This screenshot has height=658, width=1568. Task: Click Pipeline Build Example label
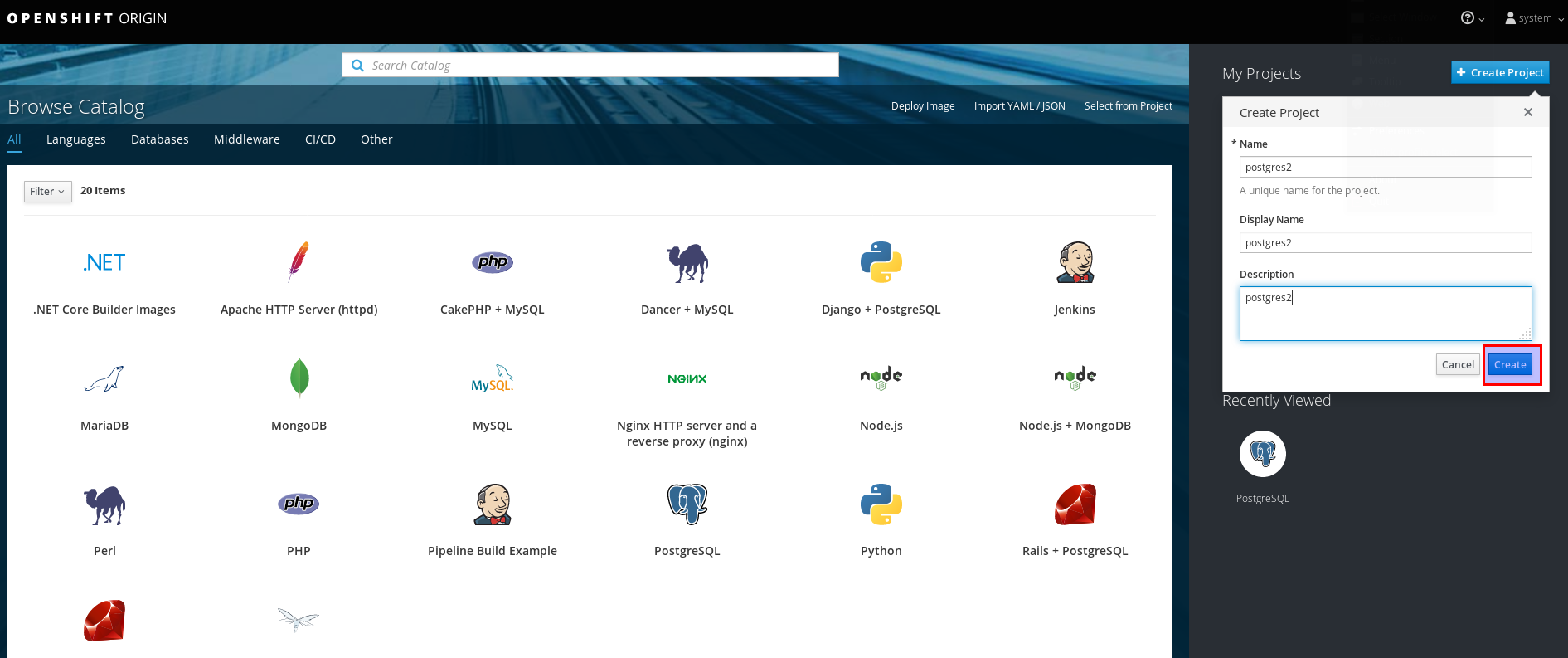493,551
